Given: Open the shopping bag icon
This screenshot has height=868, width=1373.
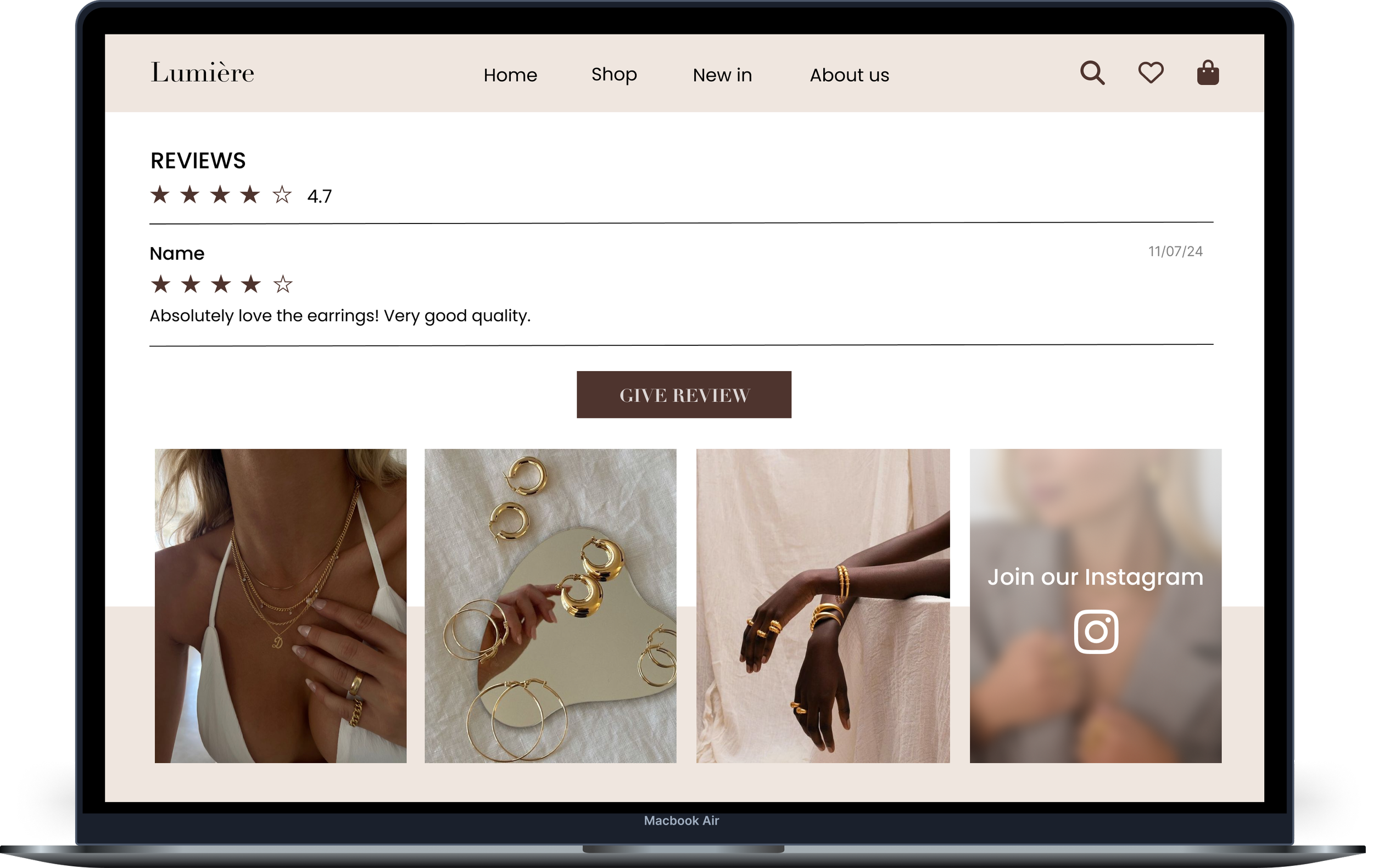Looking at the screenshot, I should click(x=1208, y=73).
